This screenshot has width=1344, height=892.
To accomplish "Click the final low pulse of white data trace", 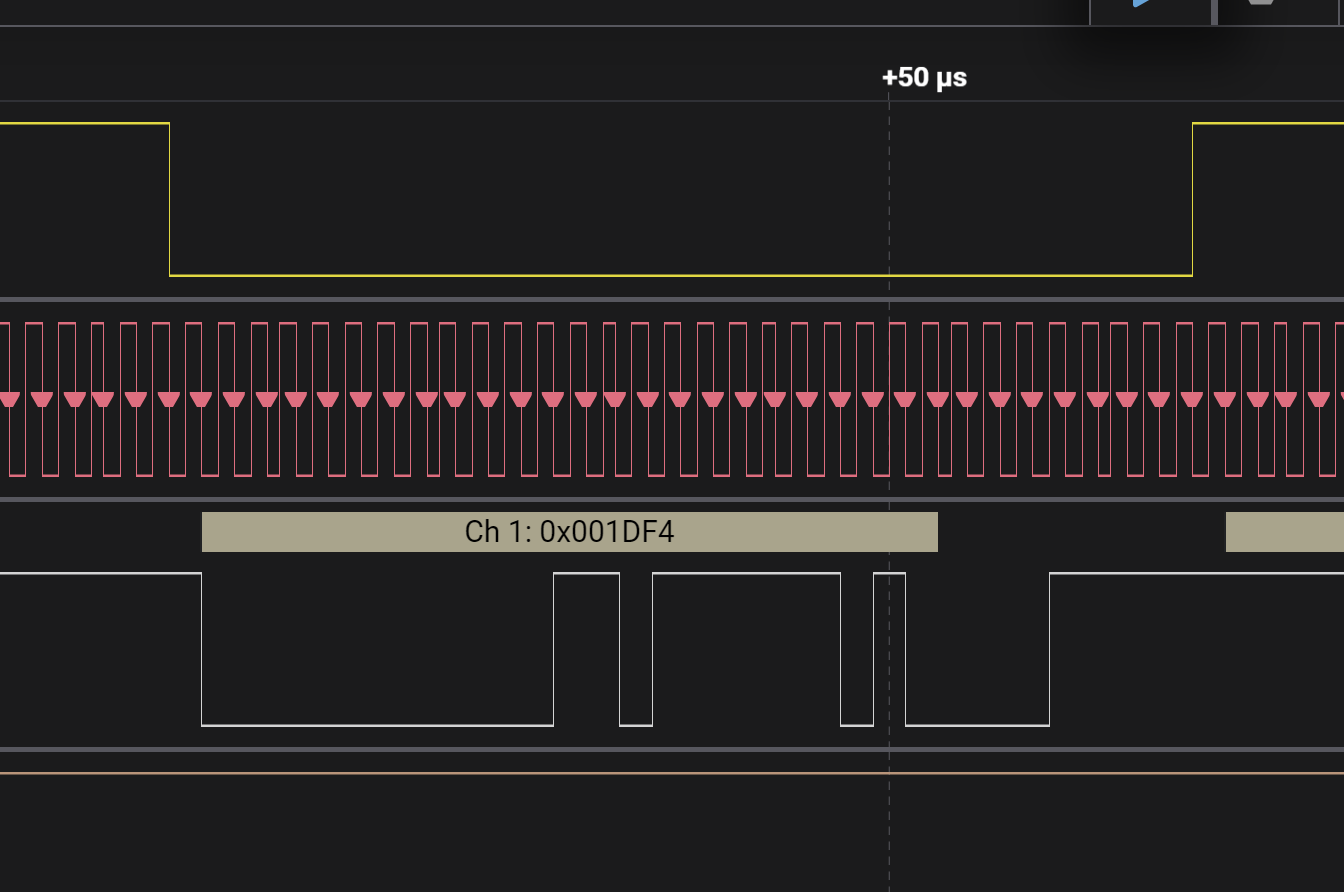I will coord(977,724).
